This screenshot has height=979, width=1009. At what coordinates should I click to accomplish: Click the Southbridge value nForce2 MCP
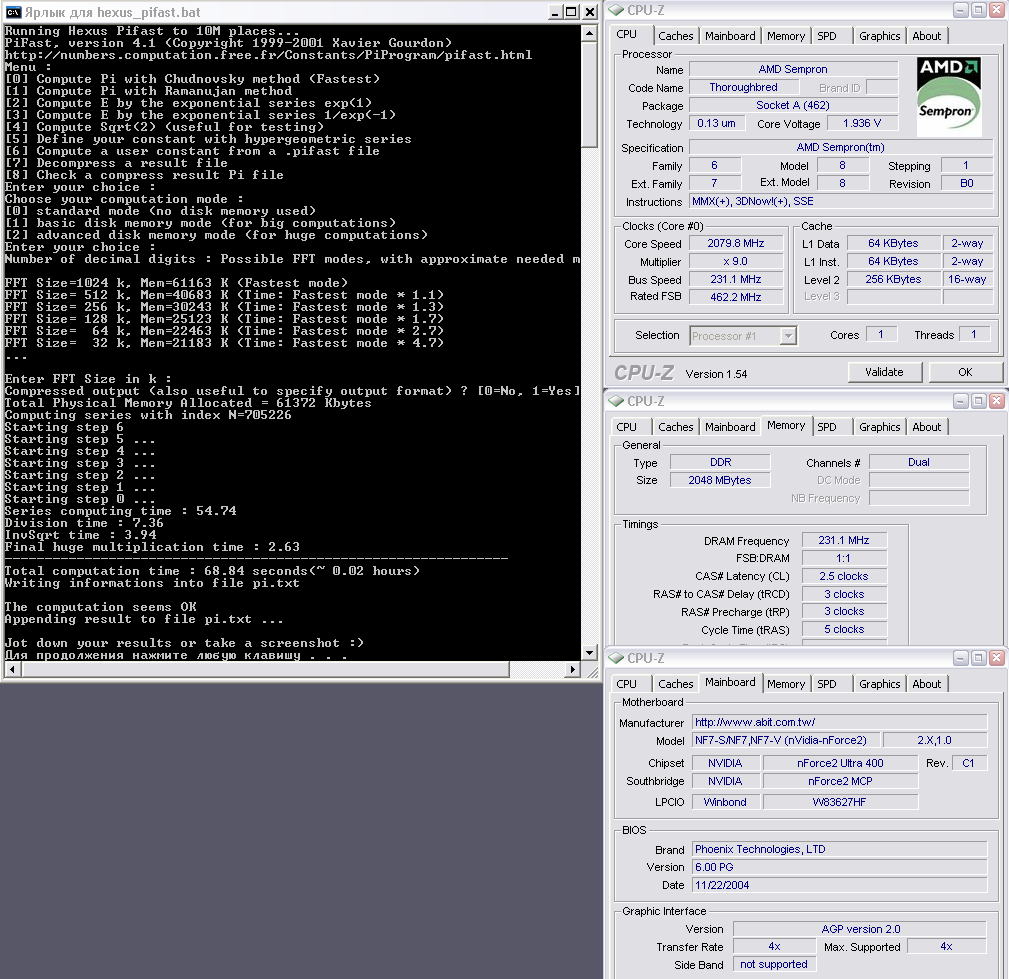tap(840, 781)
